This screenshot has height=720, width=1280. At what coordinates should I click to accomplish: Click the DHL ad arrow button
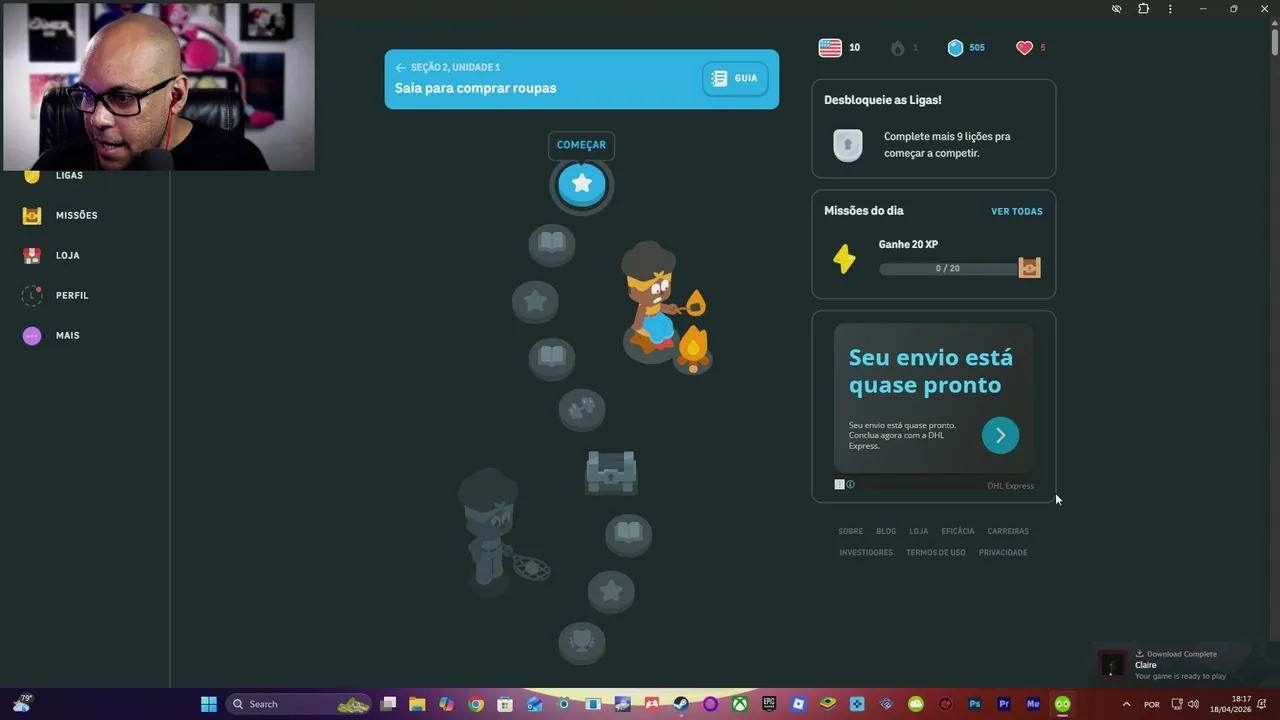[x=1000, y=435]
